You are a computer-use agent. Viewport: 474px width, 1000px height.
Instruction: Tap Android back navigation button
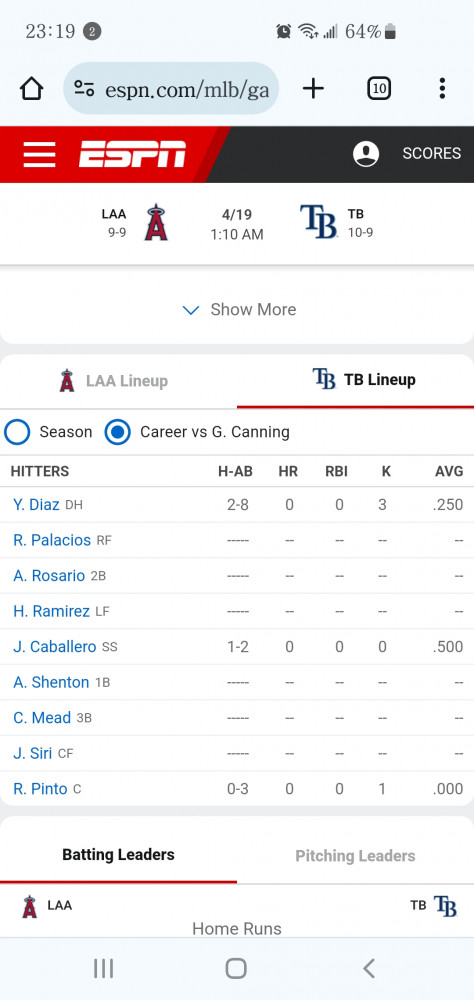pos(368,968)
